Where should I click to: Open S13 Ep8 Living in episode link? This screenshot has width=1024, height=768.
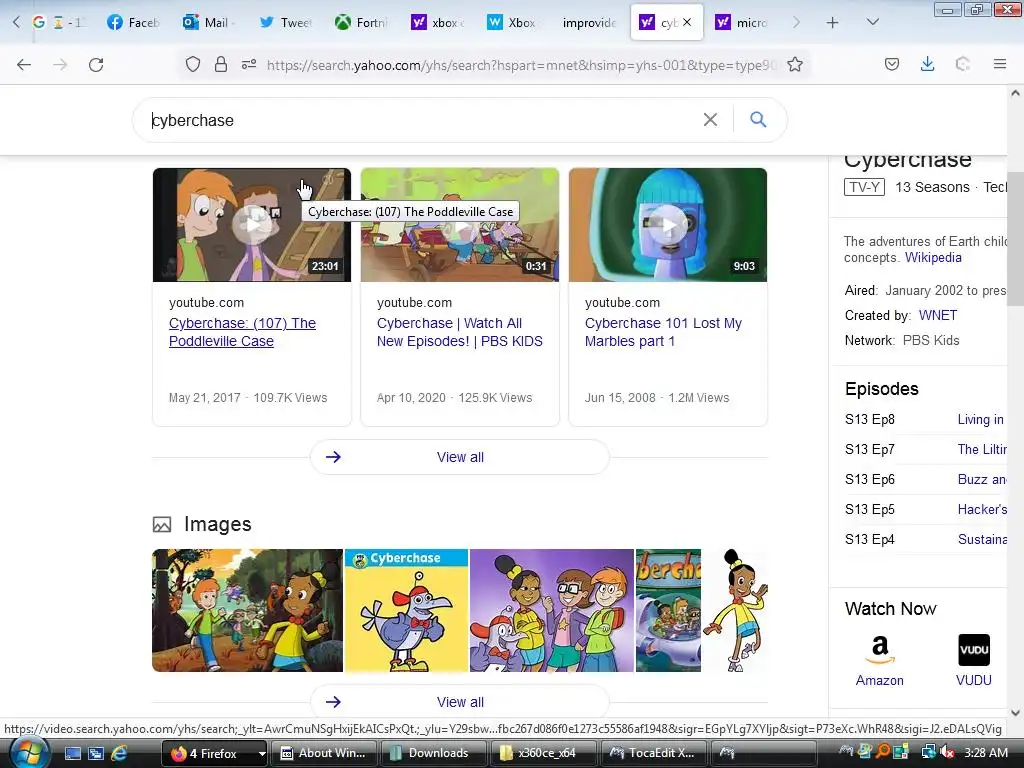click(x=980, y=419)
